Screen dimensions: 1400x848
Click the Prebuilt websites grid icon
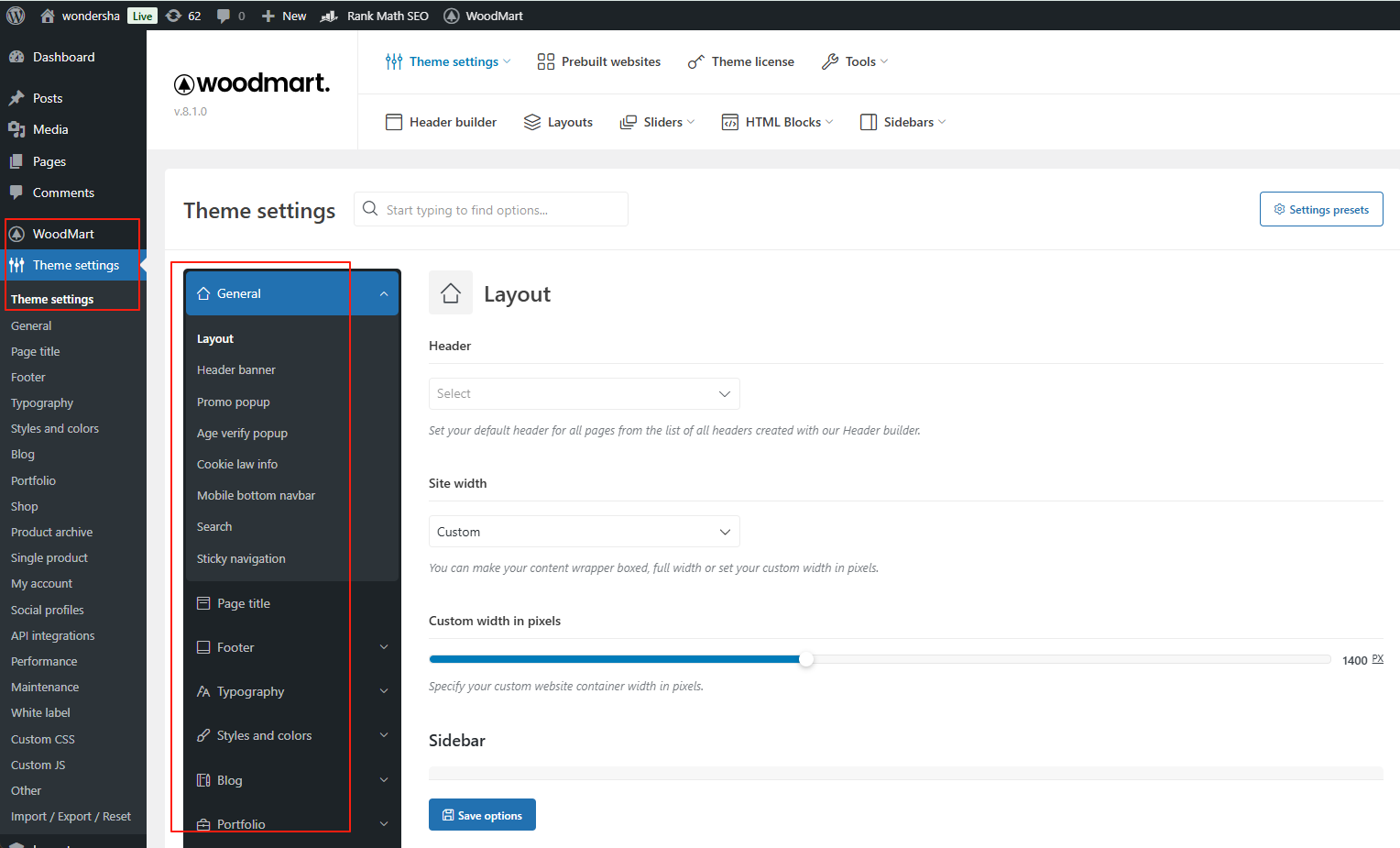(x=546, y=61)
